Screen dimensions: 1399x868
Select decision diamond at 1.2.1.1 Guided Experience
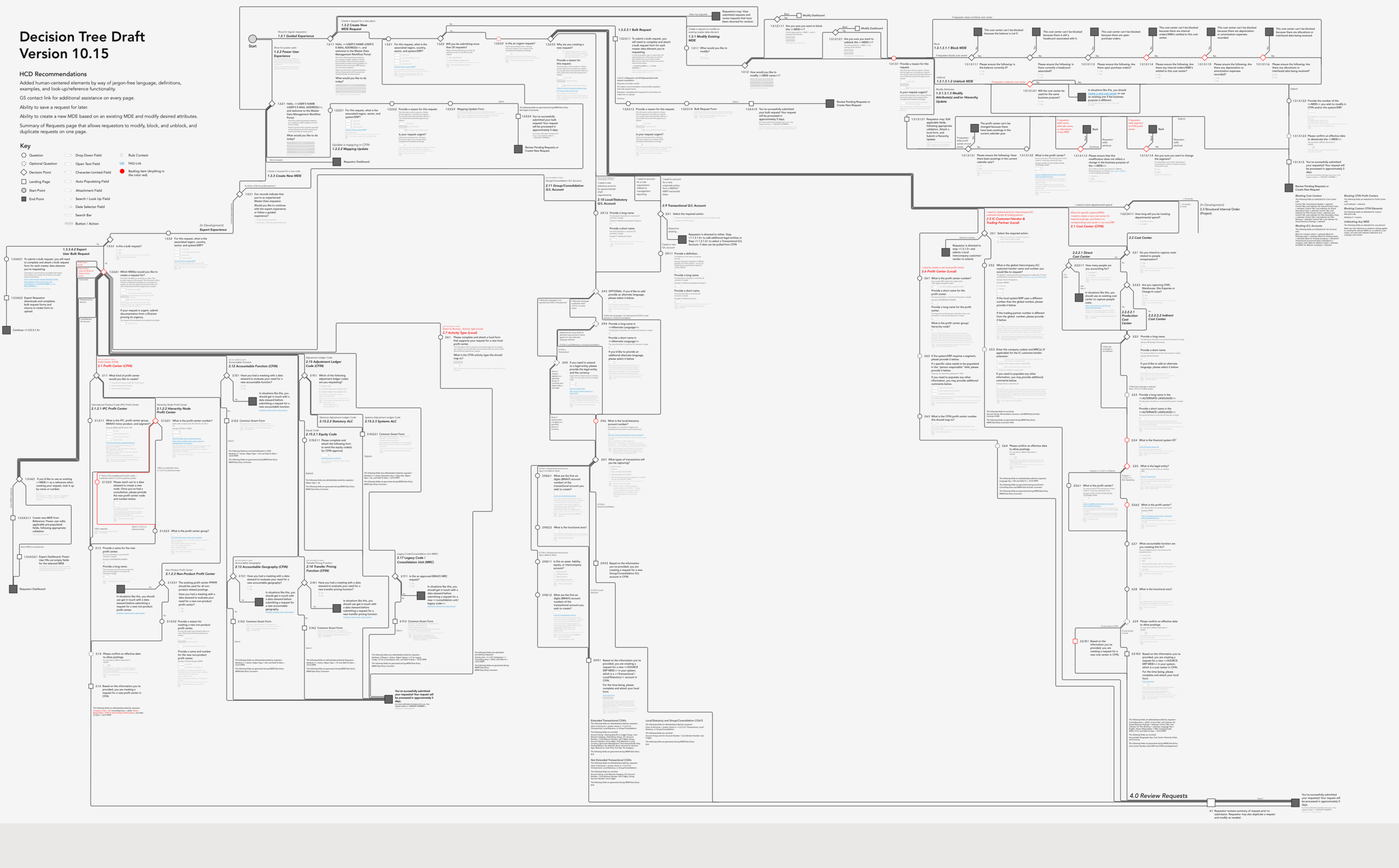point(330,38)
